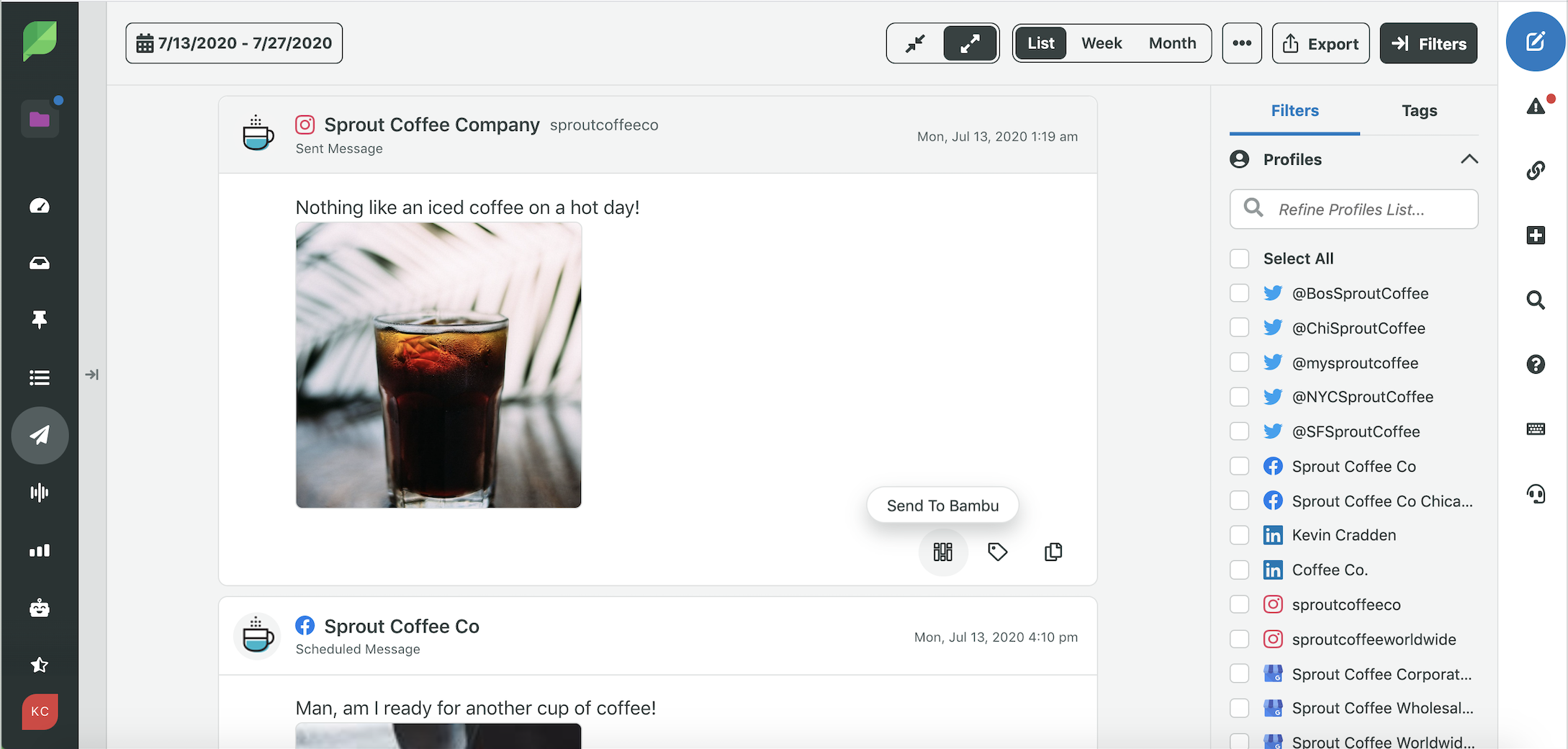1568x749 pixels.
Task: Click the blue Compose pencil button
Action: pyautogui.click(x=1535, y=42)
